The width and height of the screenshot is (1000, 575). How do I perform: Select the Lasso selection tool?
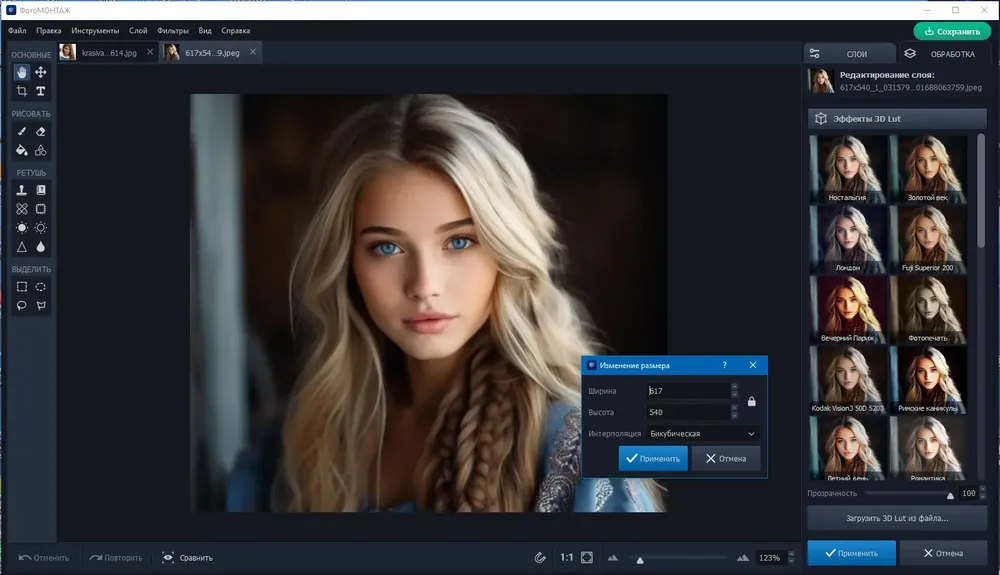22,305
